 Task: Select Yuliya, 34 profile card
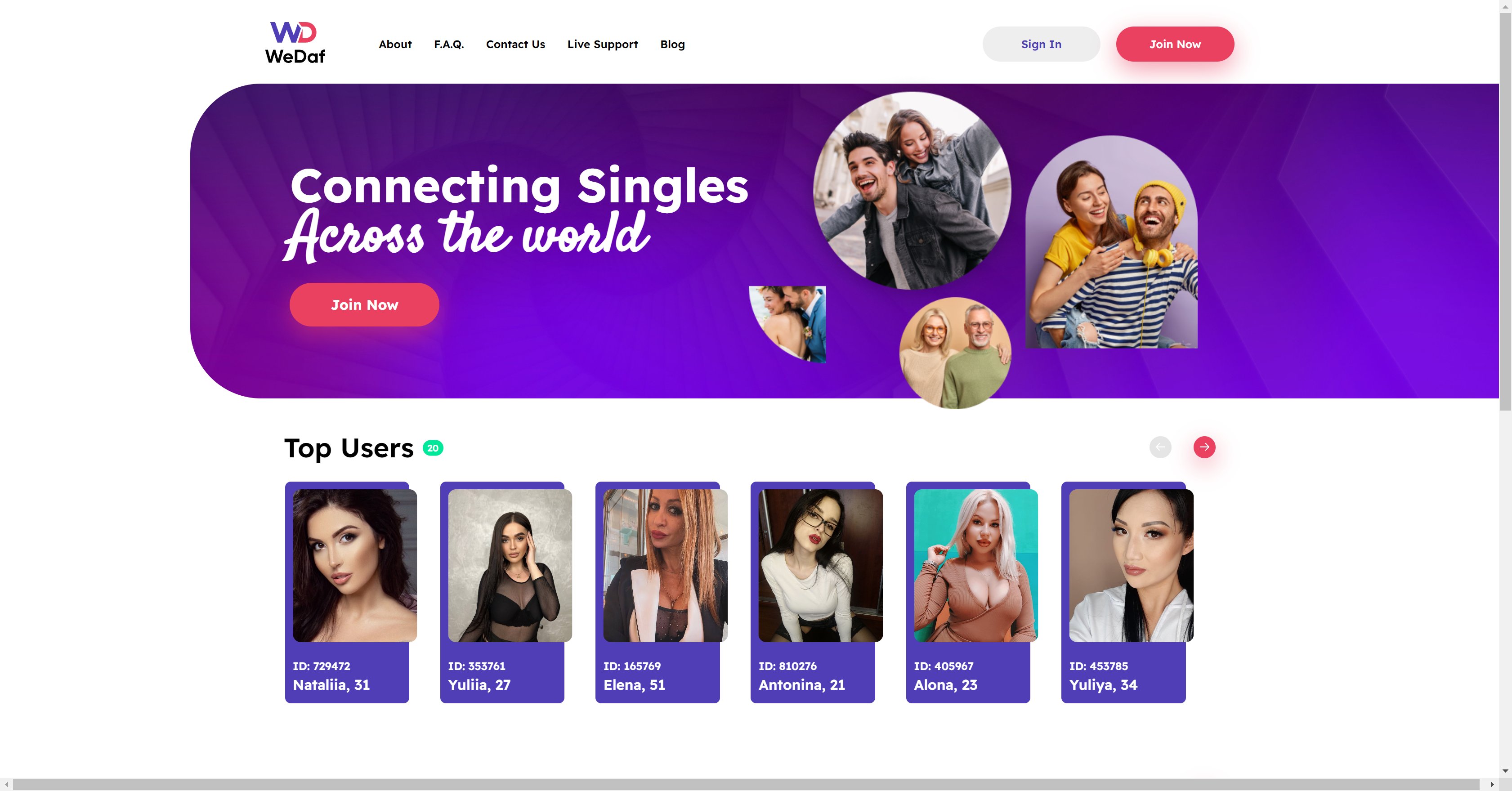(x=1123, y=593)
